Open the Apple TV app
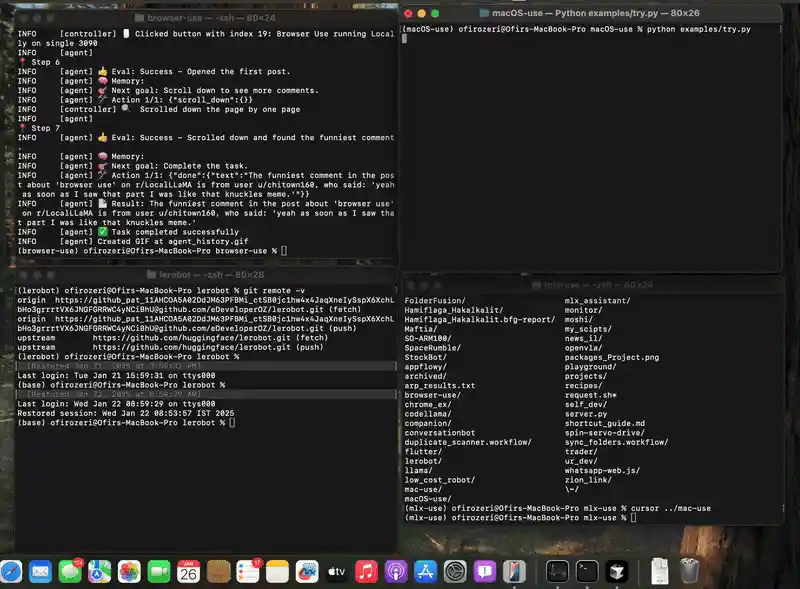 337,572
